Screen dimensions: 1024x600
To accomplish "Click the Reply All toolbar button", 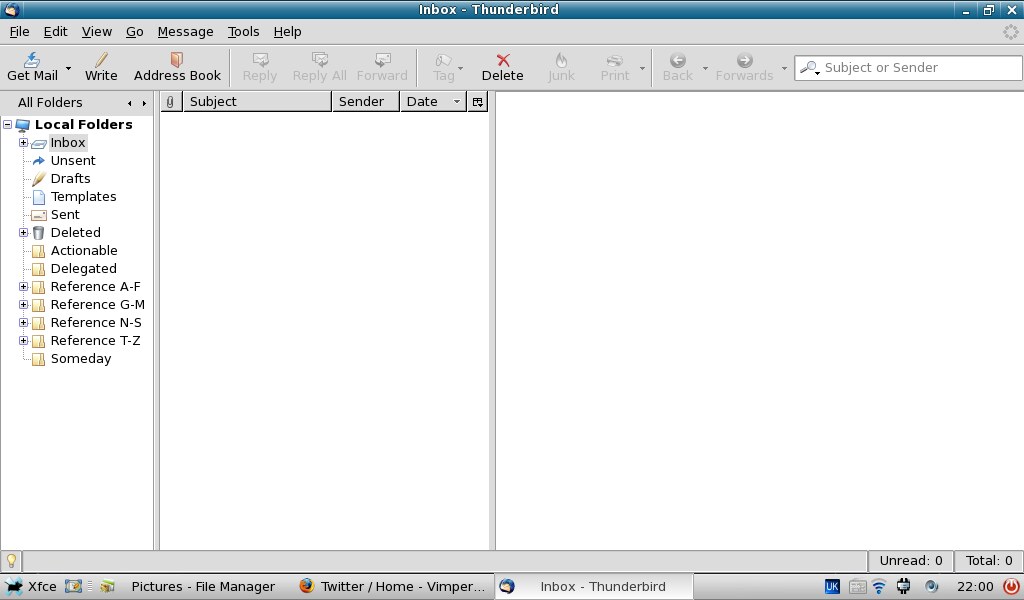I will [x=319, y=67].
